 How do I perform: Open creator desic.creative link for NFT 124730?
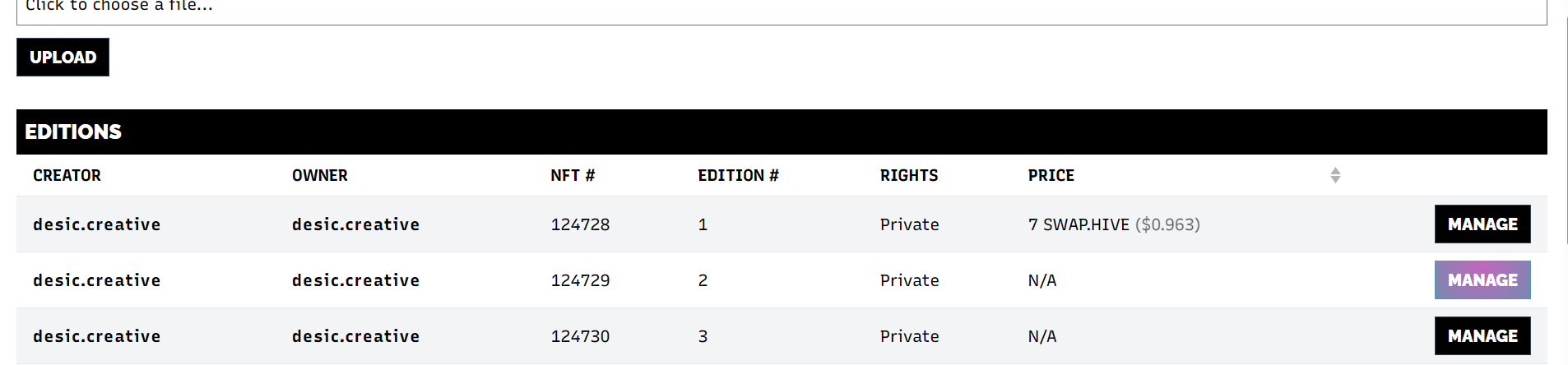click(97, 336)
